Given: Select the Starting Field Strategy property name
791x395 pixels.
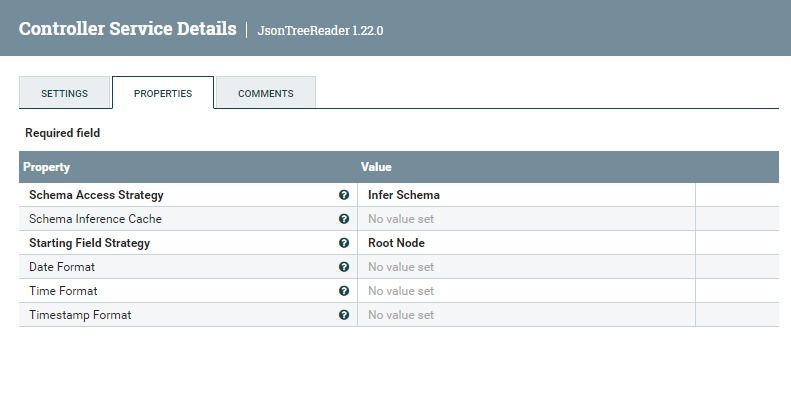Looking at the screenshot, I should (90, 243).
